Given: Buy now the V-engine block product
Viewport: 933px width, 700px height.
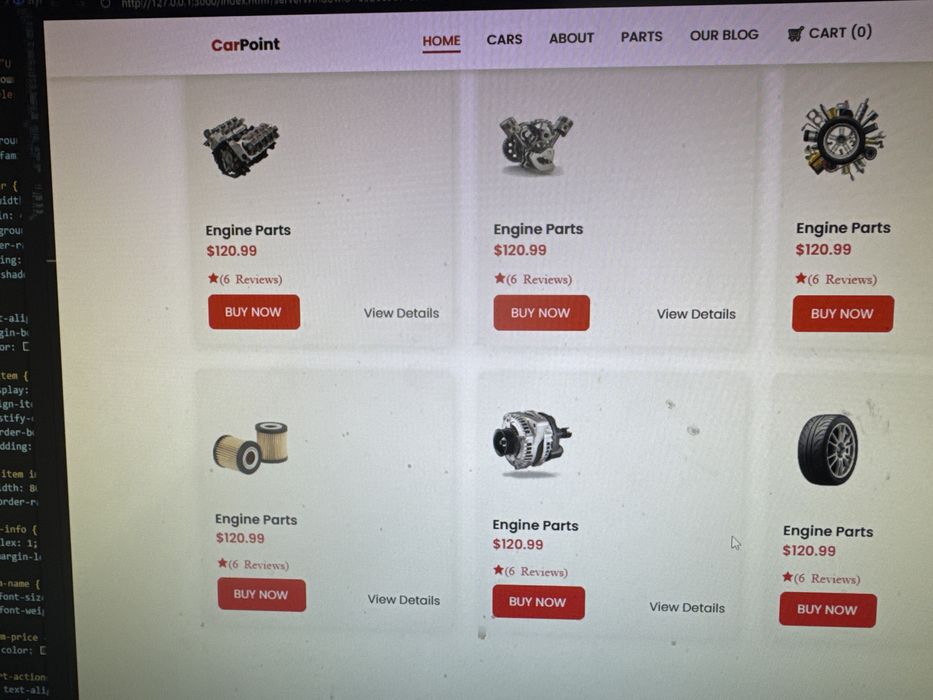Looking at the screenshot, I should 254,312.
